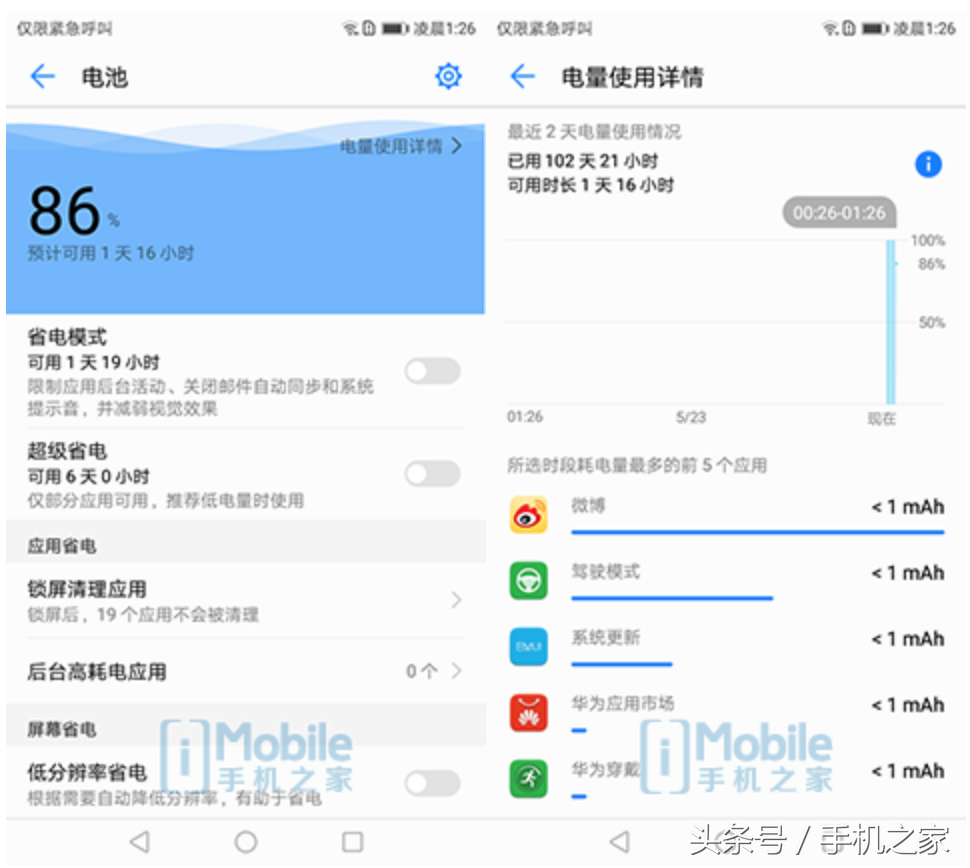970x868 pixels.
Task: Tap 可用 1 天 19 小时 text
Action: [93, 362]
